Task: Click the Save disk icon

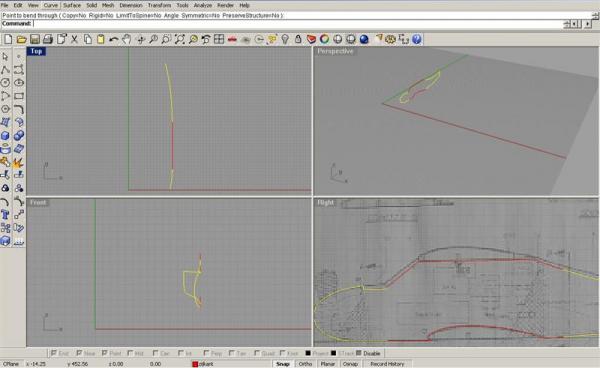Action: 35,39
